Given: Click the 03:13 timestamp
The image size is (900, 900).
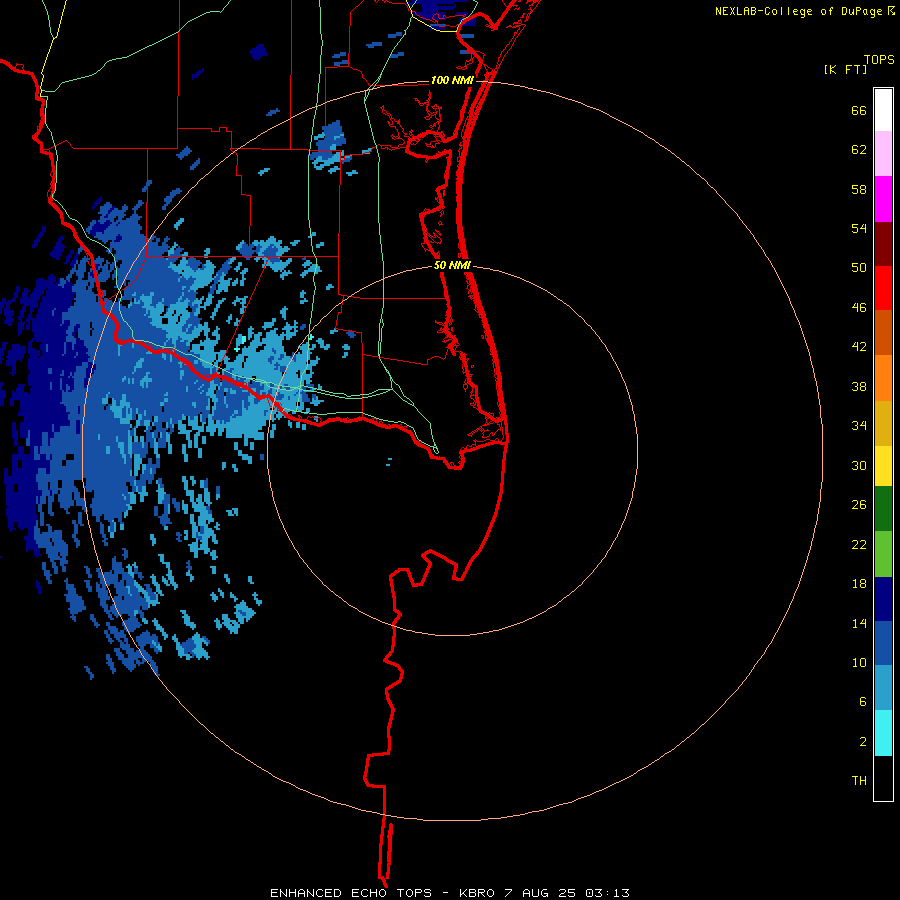Looking at the screenshot, I should 607,893.
